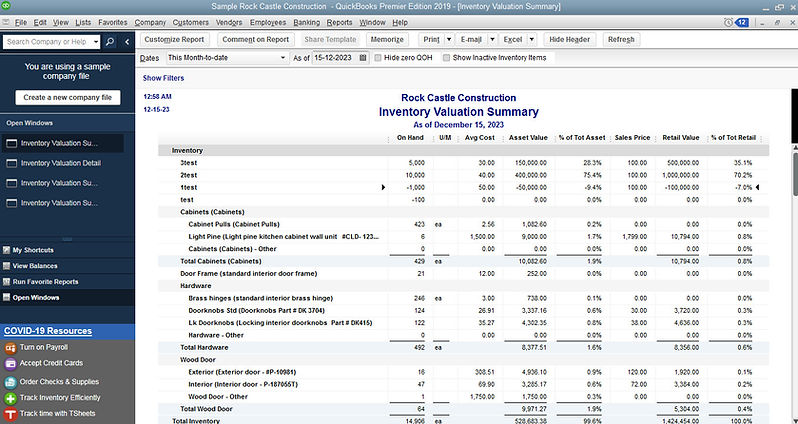Image resolution: width=798 pixels, height=424 pixels.
Task: Open the COVID-19 Resources link
Action: click(x=48, y=331)
